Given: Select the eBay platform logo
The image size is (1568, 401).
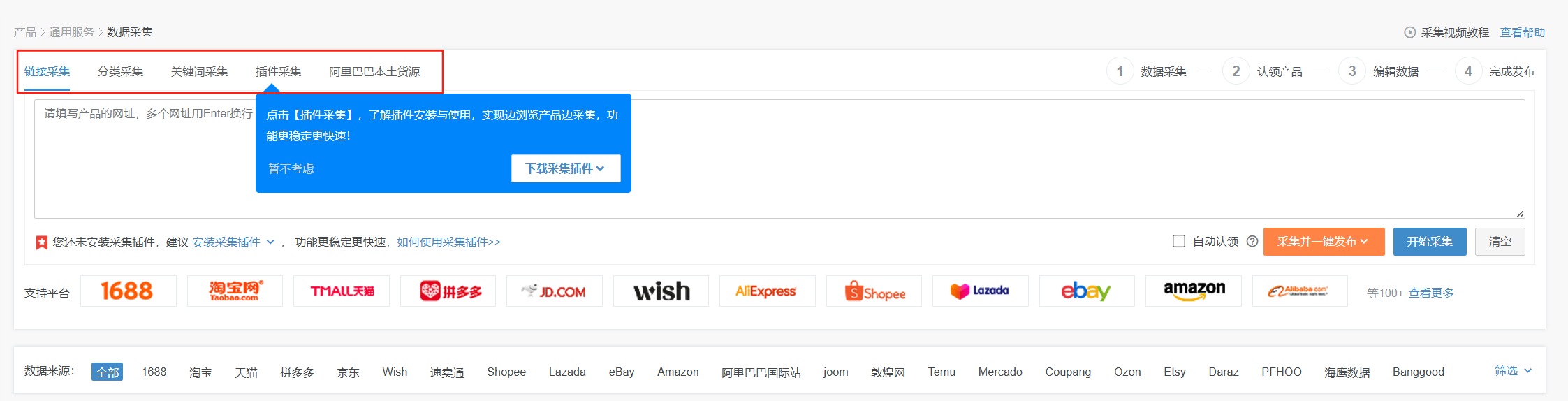Looking at the screenshot, I should (1087, 291).
